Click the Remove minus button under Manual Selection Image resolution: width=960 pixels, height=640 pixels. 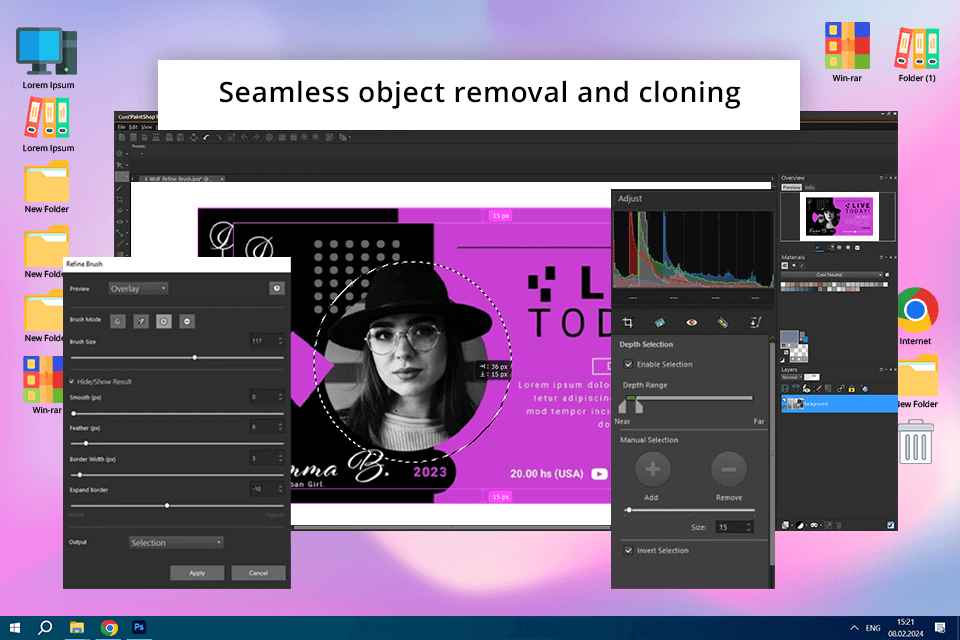tap(729, 469)
